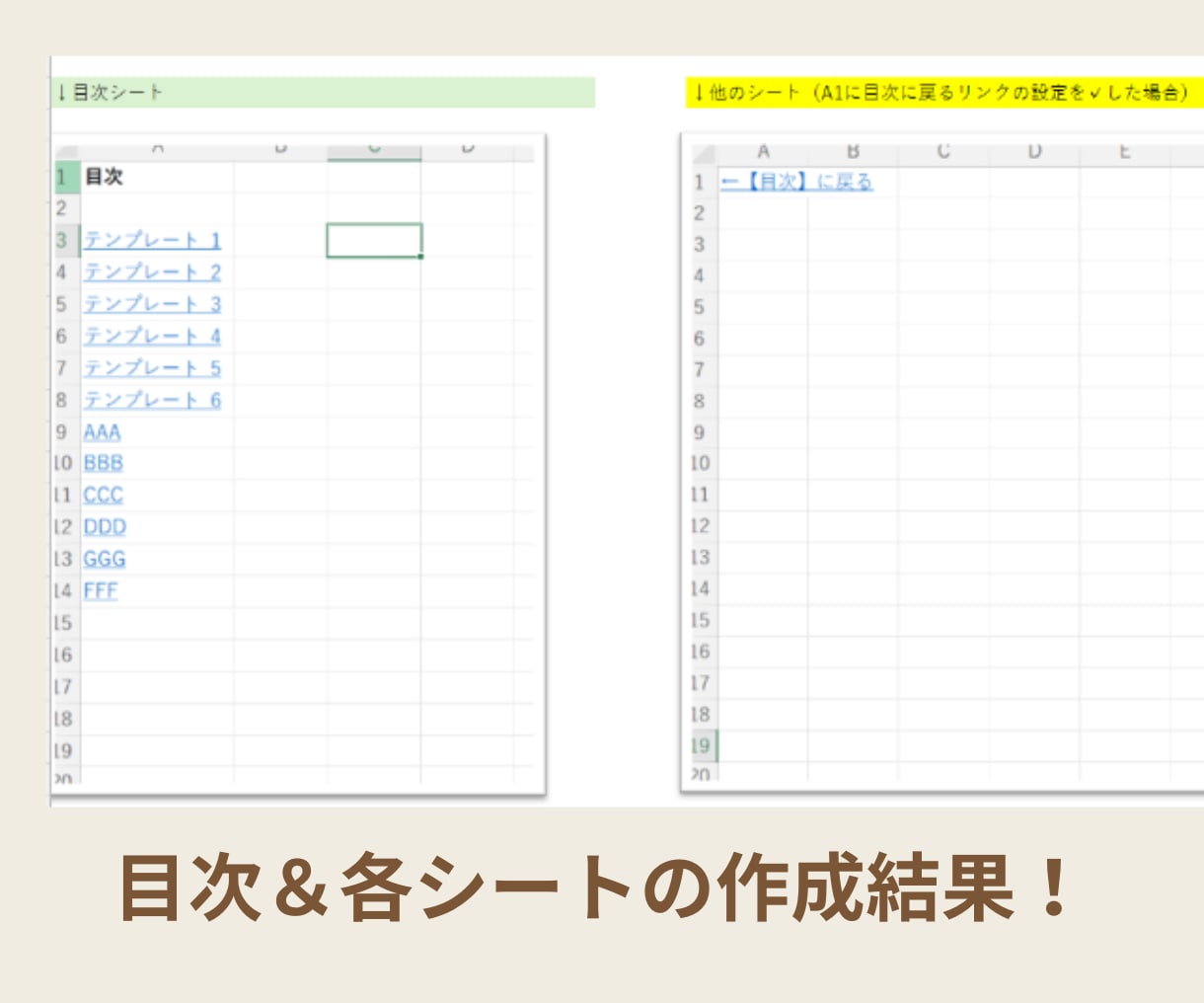Follow the DDD sheet link
Viewport: 1204px width, 1003px height.
tap(105, 527)
